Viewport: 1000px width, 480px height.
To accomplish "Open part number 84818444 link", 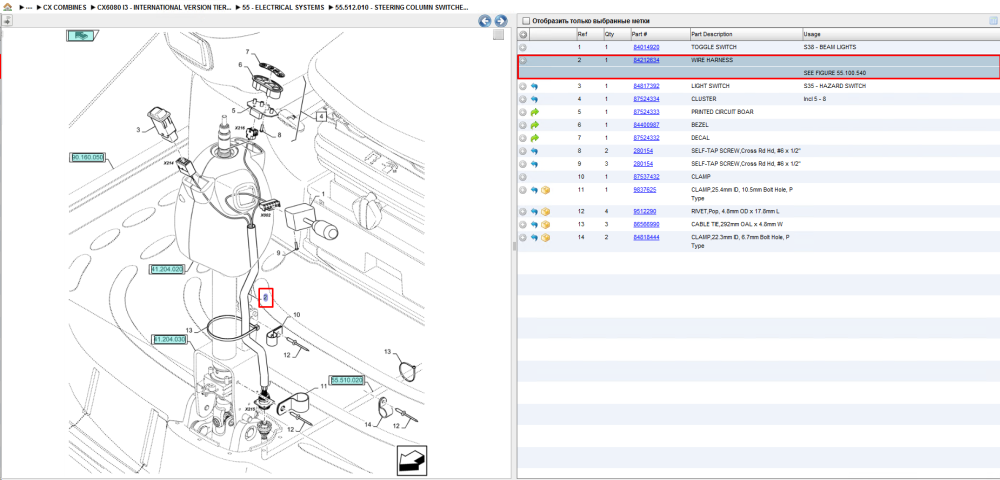I will (x=646, y=237).
